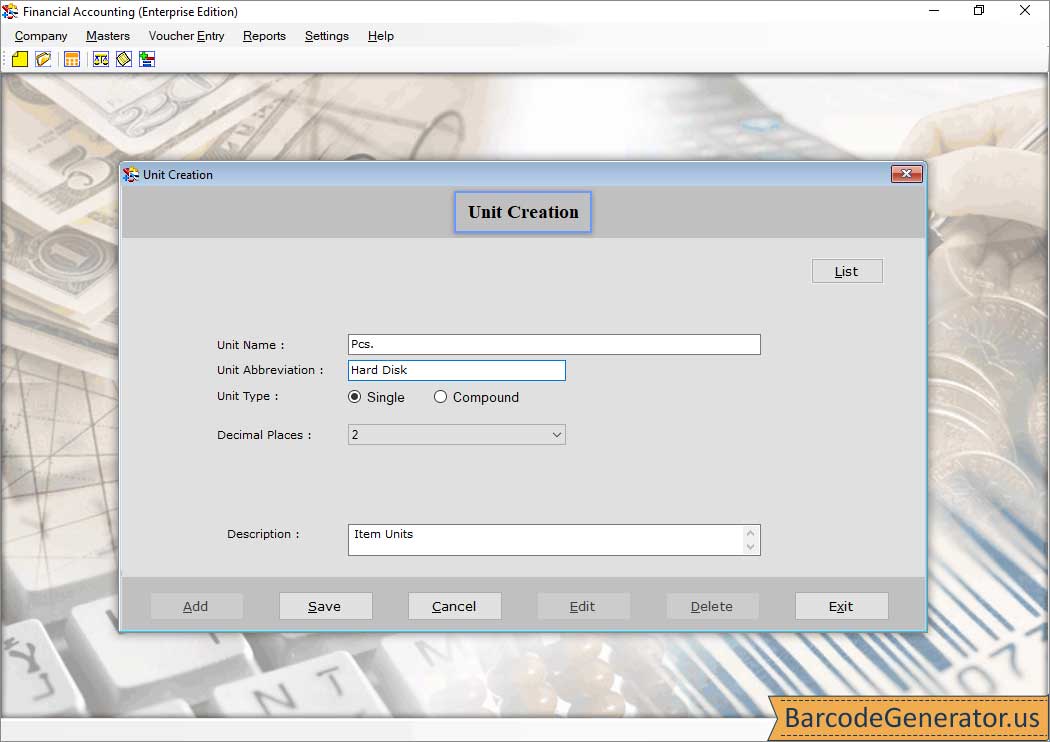The width and height of the screenshot is (1050, 742).
Task: Click the plus-minus calculator toolbar icon
Action: coord(147,60)
